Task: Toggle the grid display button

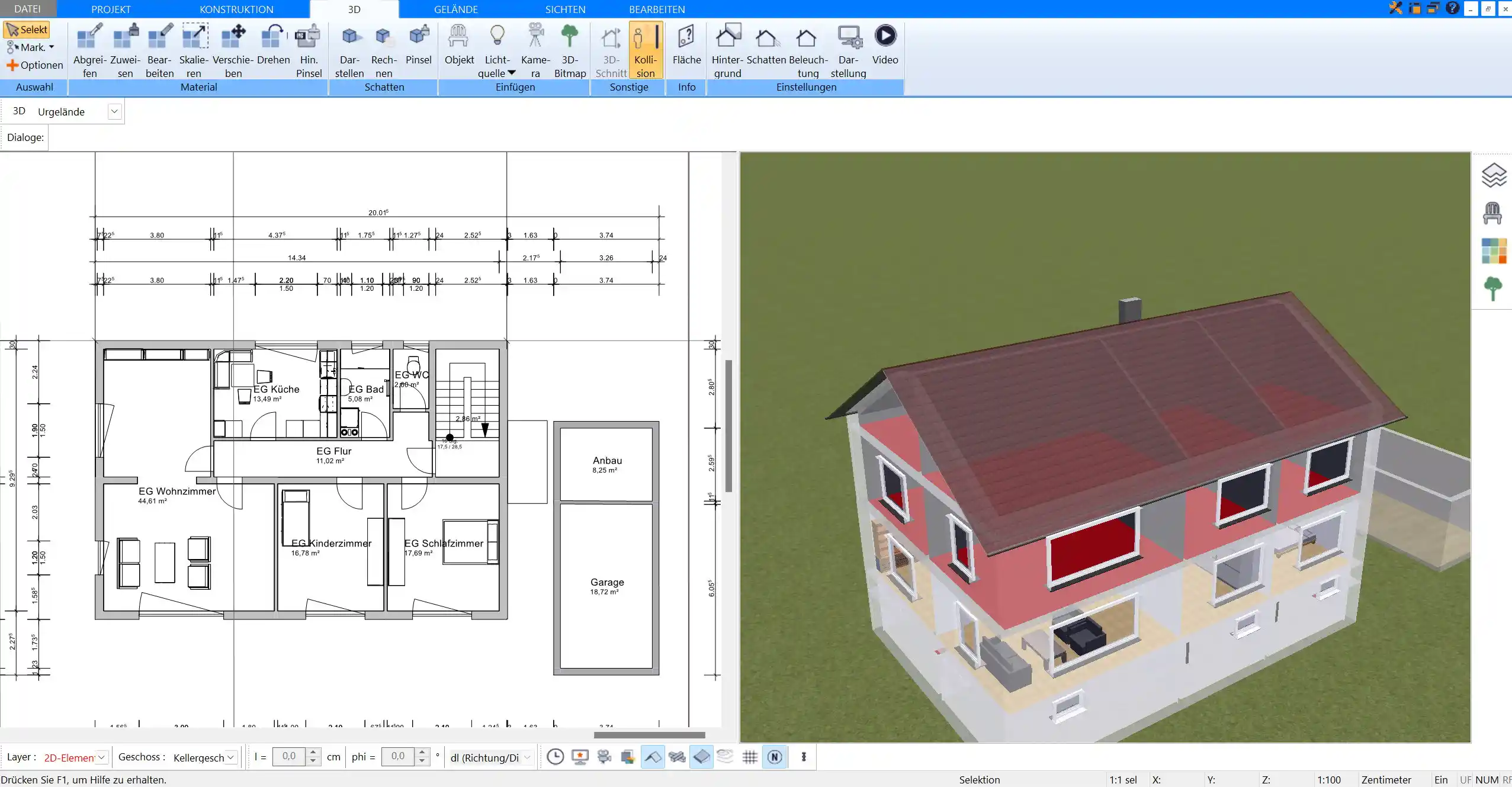Action: (750, 757)
